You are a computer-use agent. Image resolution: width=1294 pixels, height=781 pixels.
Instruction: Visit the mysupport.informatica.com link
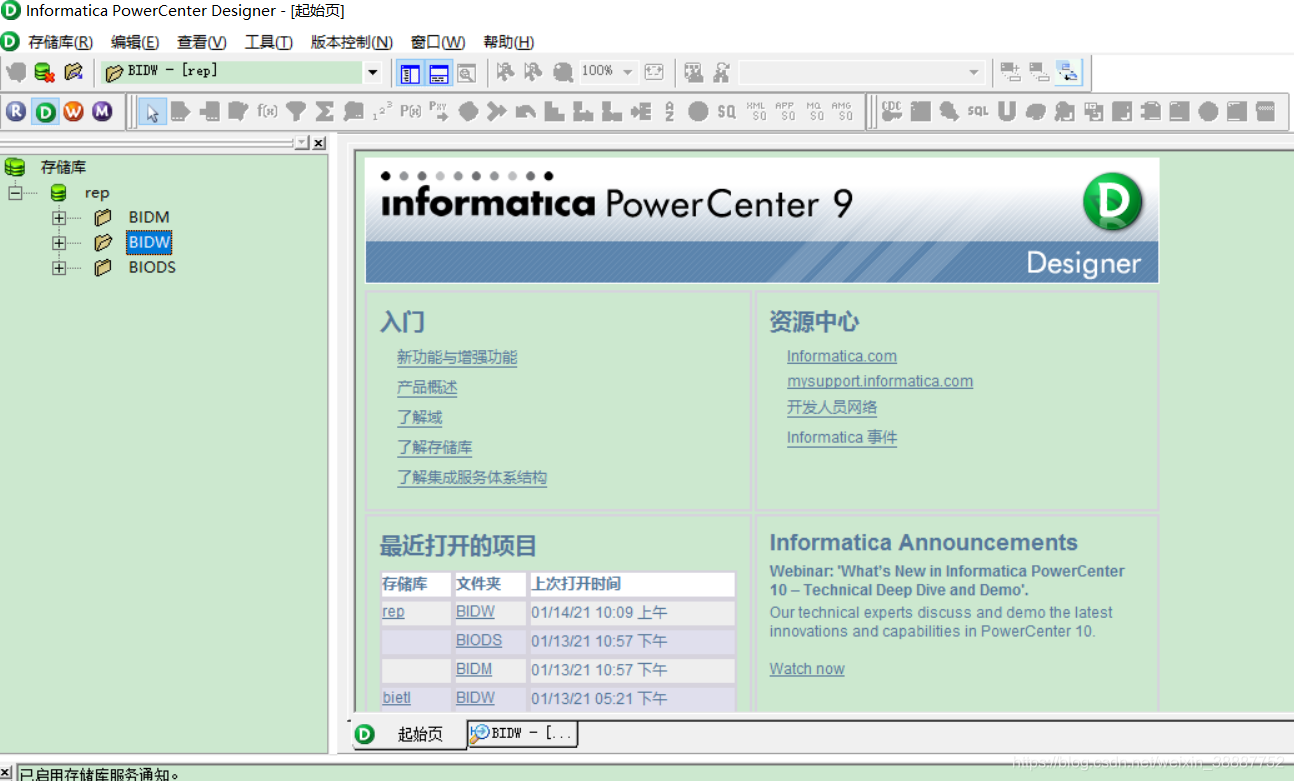(x=880, y=381)
